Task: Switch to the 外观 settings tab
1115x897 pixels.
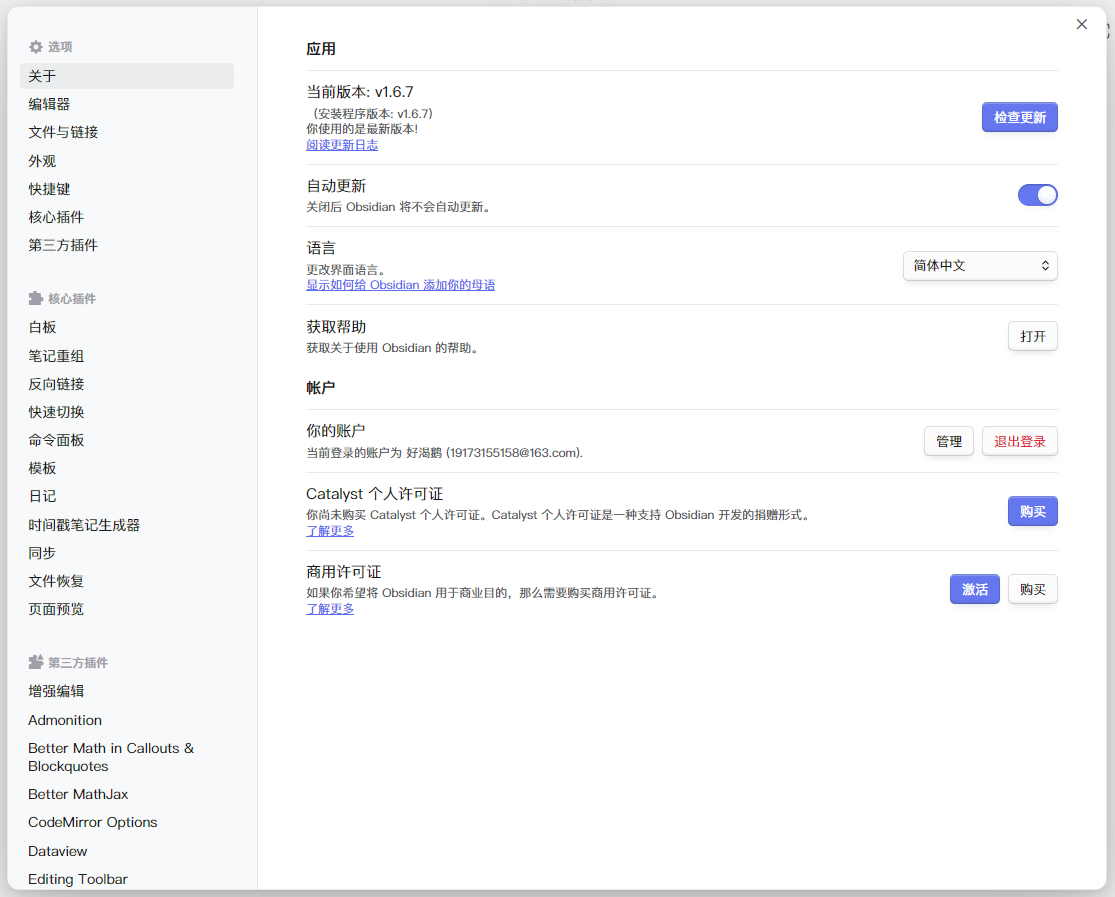Action: point(42,161)
